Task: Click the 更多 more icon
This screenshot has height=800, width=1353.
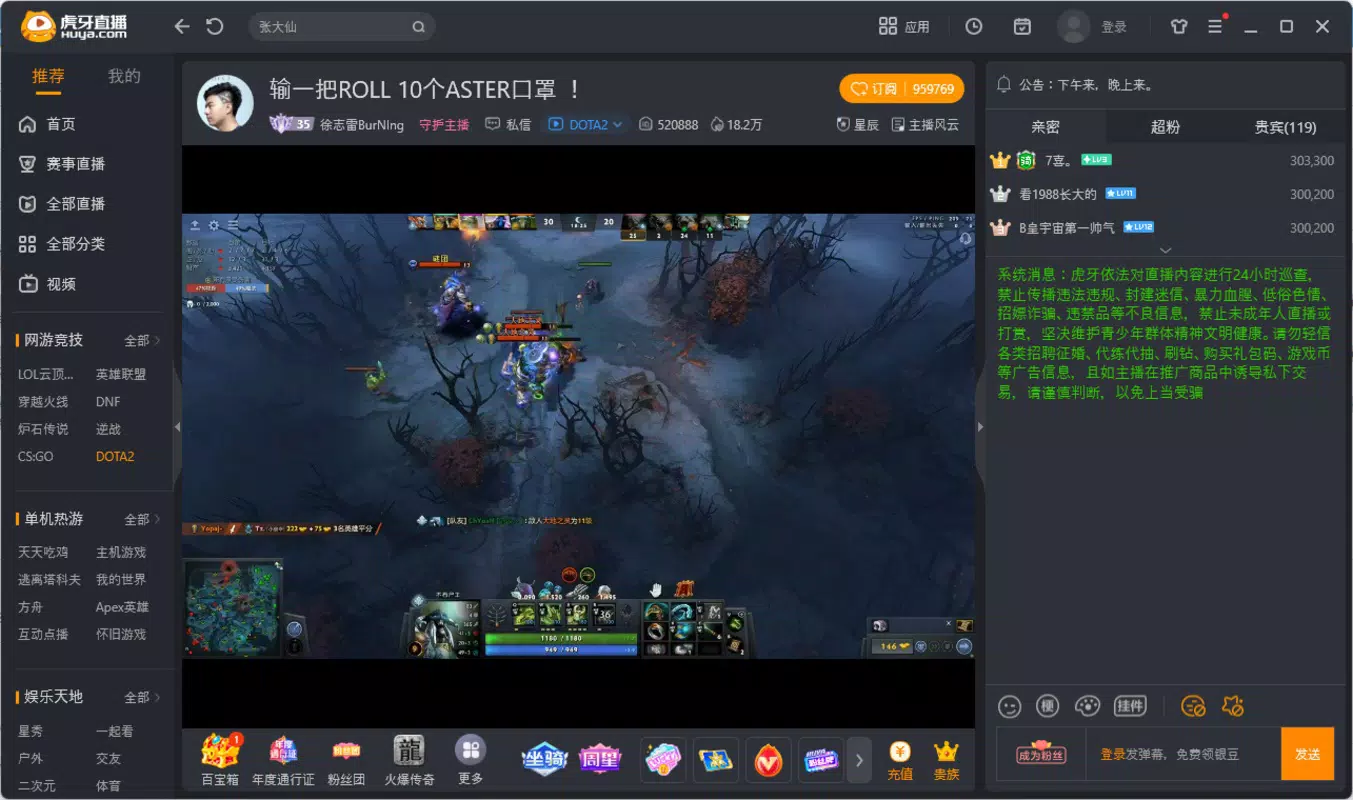Action: click(x=470, y=760)
